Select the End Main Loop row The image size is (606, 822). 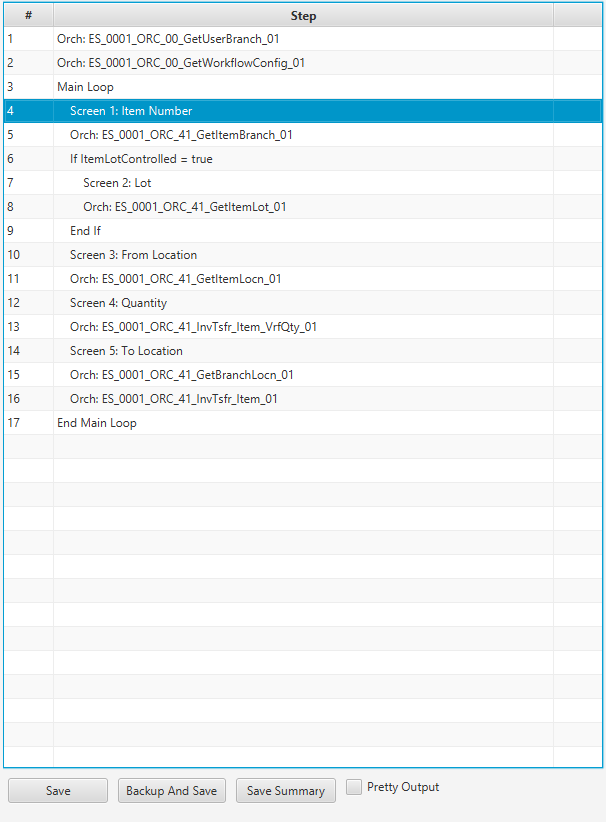303,423
